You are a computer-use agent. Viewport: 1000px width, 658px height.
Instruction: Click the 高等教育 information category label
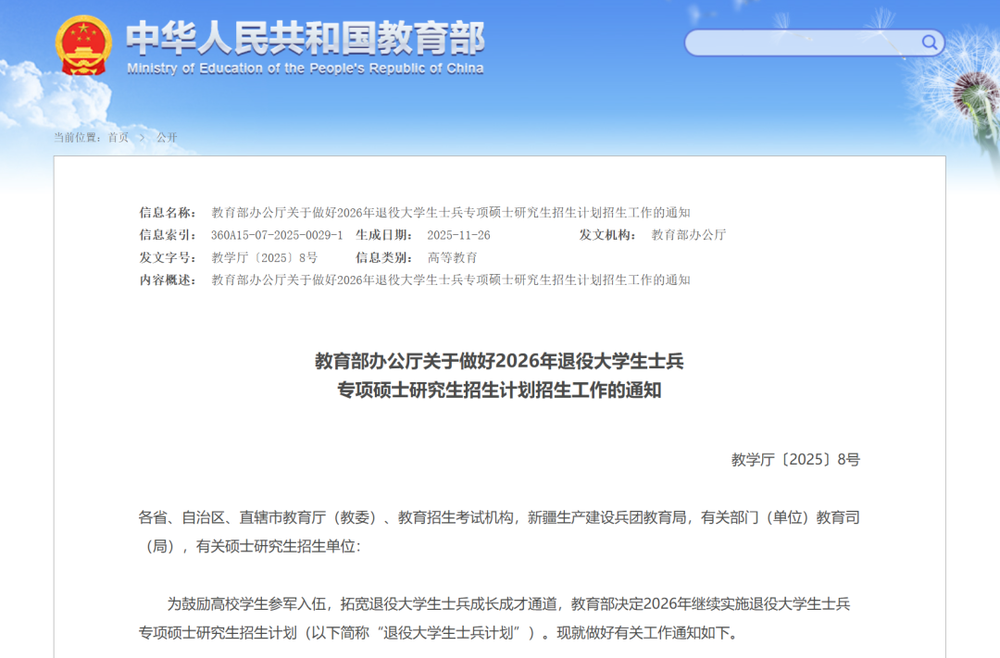tap(455, 257)
